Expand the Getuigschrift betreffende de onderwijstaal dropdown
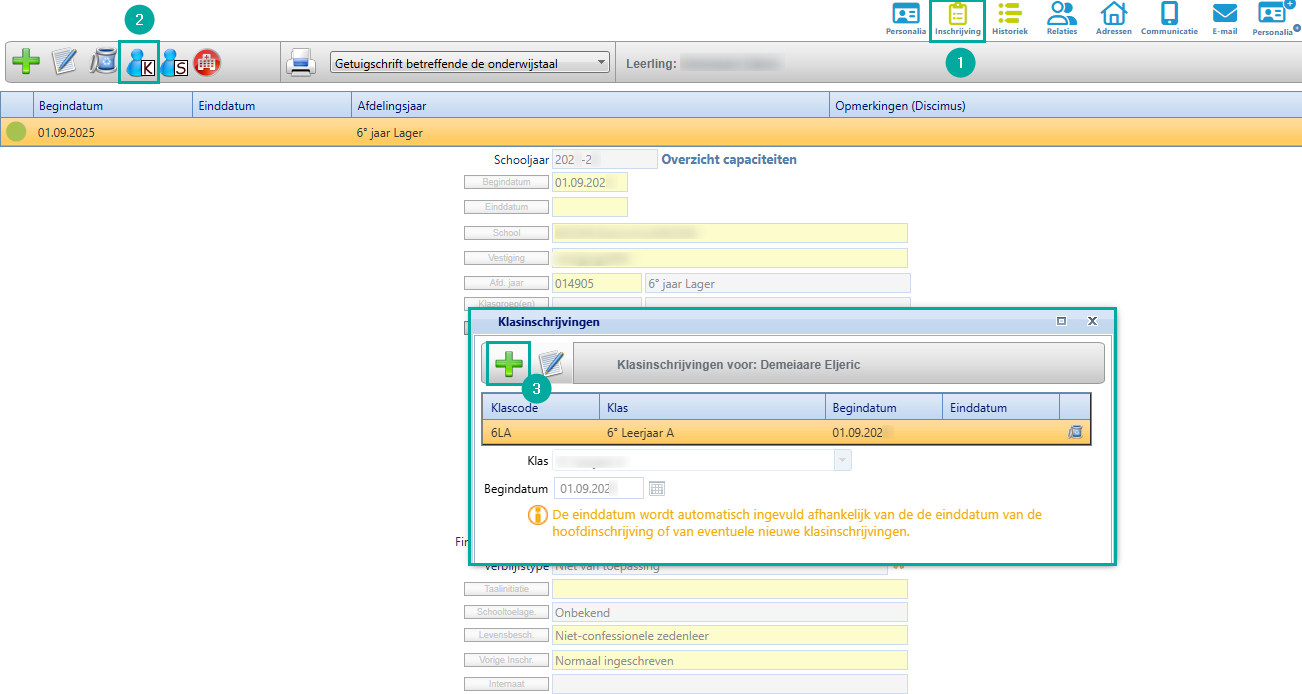The height and width of the screenshot is (694, 1302). 601,63
